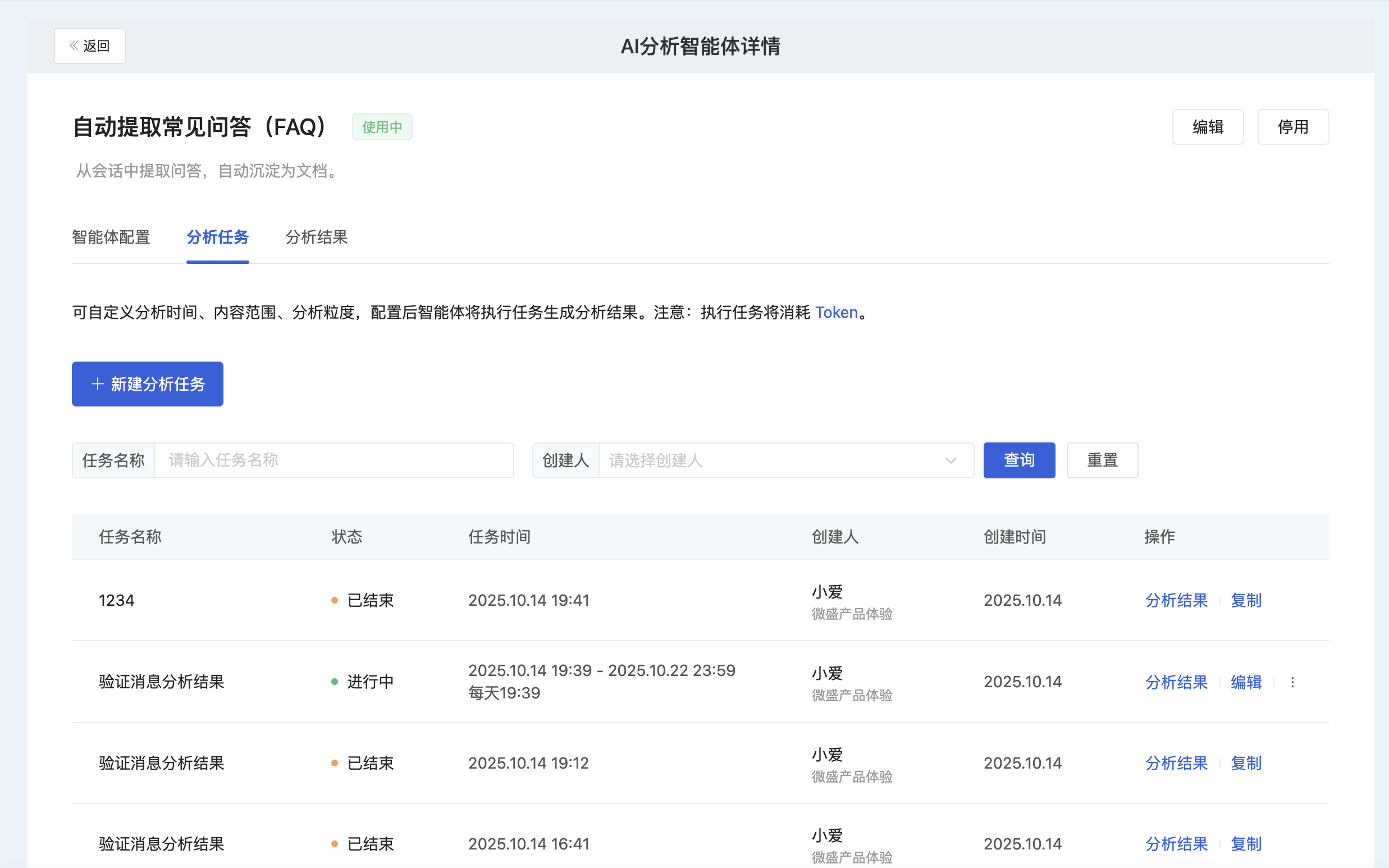The width and height of the screenshot is (1389, 868).
Task: Click the 查询 button
Action: click(1020, 460)
